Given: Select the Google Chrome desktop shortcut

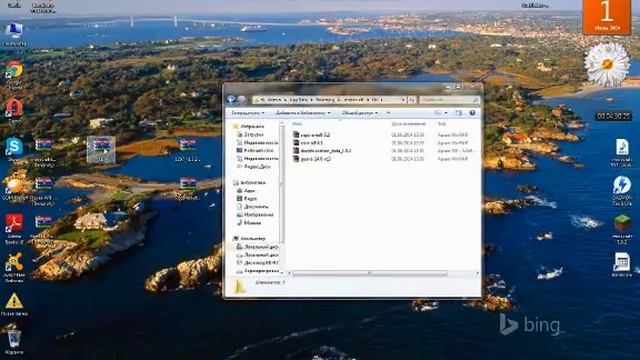Looking at the screenshot, I should tap(14, 75).
